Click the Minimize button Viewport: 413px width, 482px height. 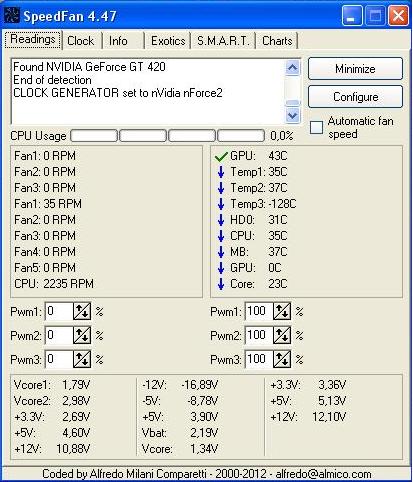[x=355, y=69]
